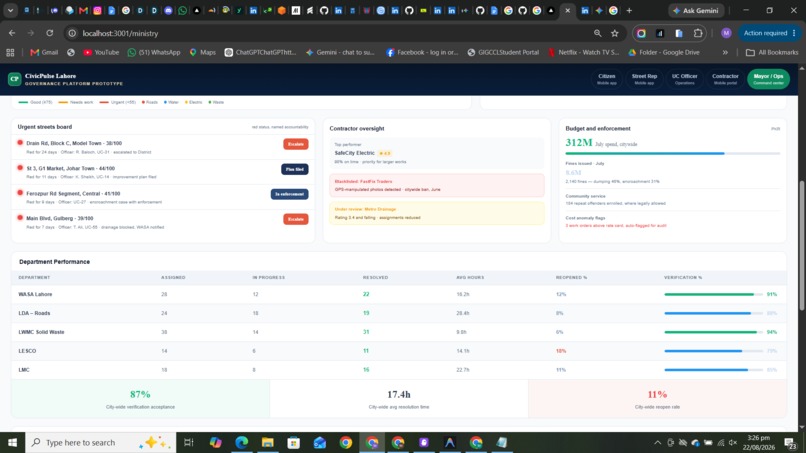Show hidden system tray icons

(657, 442)
